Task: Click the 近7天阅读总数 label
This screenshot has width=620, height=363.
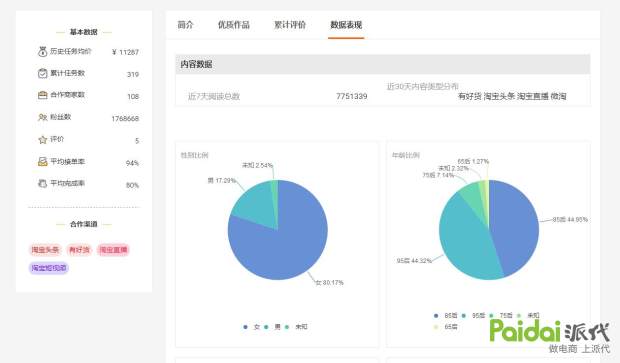Action: [x=214, y=96]
